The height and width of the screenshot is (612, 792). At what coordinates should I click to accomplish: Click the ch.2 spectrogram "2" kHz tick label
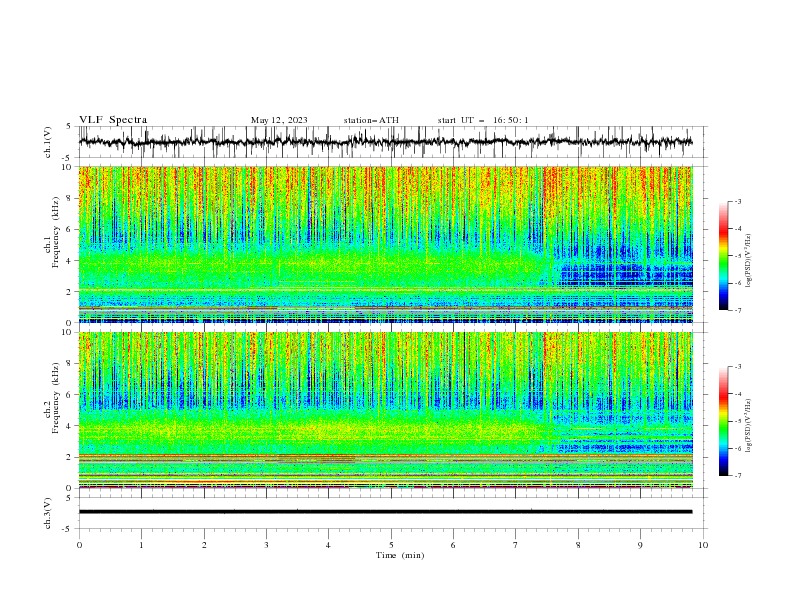click(69, 457)
